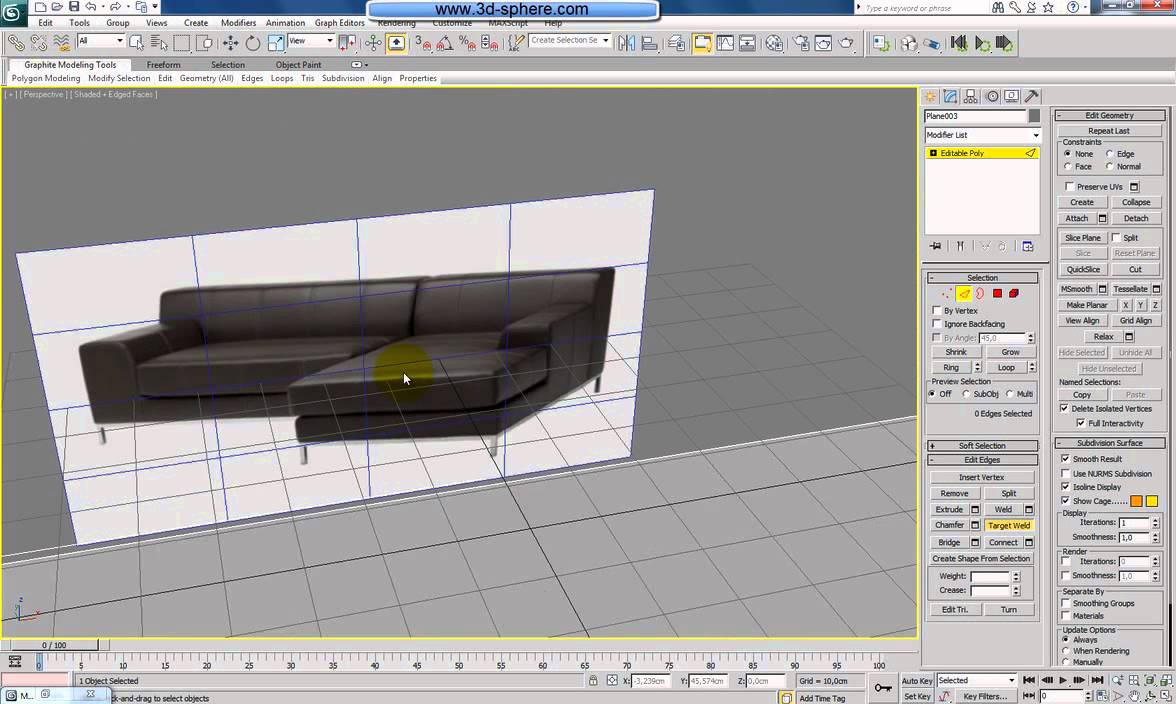This screenshot has height=704, width=1176.
Task: Toggle the Angle Snap icon
Action: click(x=445, y=43)
